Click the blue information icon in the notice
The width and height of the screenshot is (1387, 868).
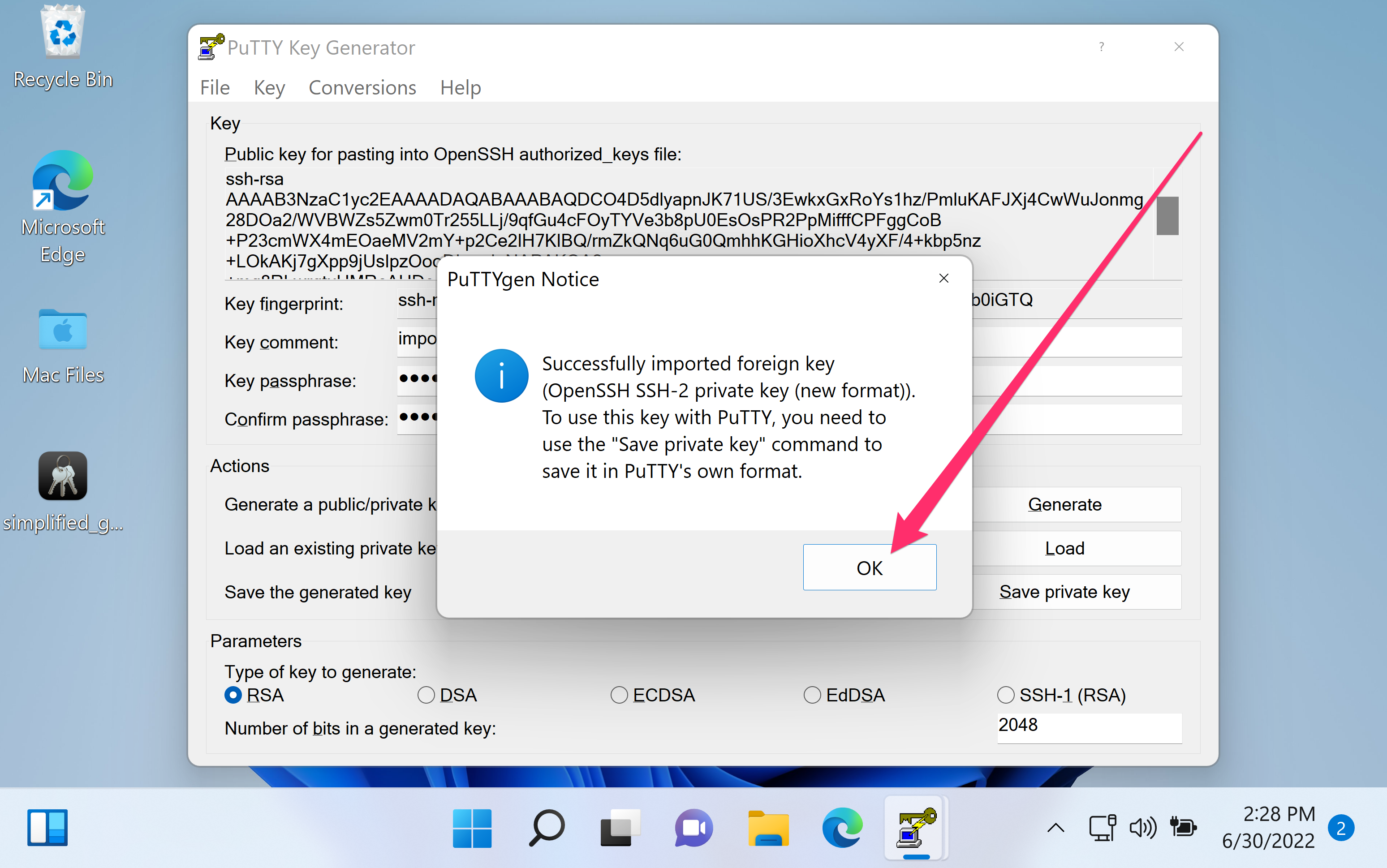(x=501, y=375)
